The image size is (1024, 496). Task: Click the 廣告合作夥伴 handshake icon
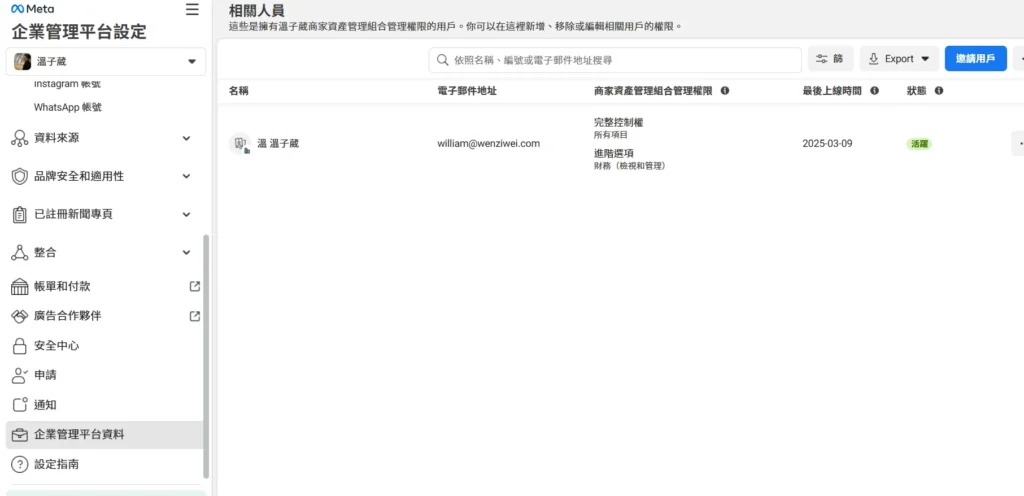tap(20, 316)
